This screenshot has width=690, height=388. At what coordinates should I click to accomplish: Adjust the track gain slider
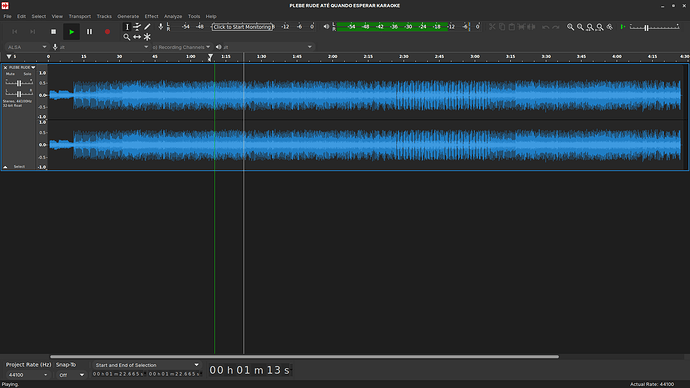pyautogui.click(x=19, y=83)
